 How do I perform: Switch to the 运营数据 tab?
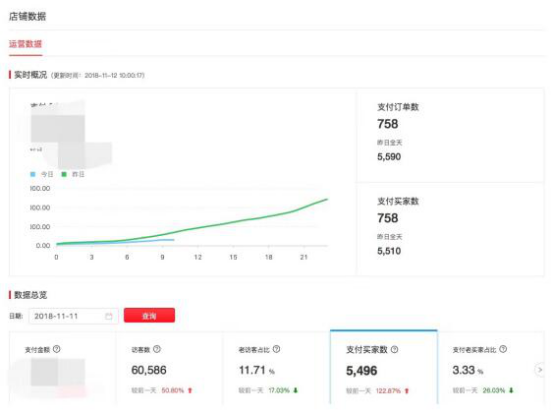(x=25, y=44)
